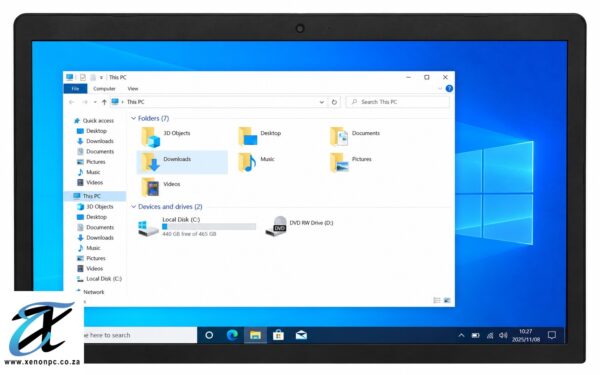Open the Desktop folder in Folders section

260,137
